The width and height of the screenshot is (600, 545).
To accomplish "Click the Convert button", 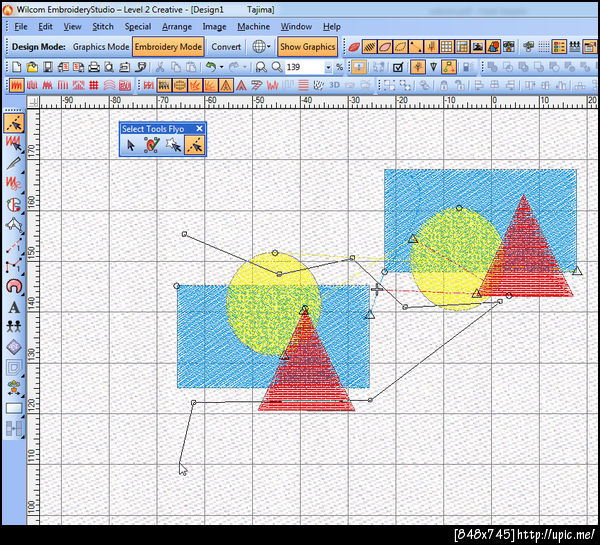I will point(226,47).
